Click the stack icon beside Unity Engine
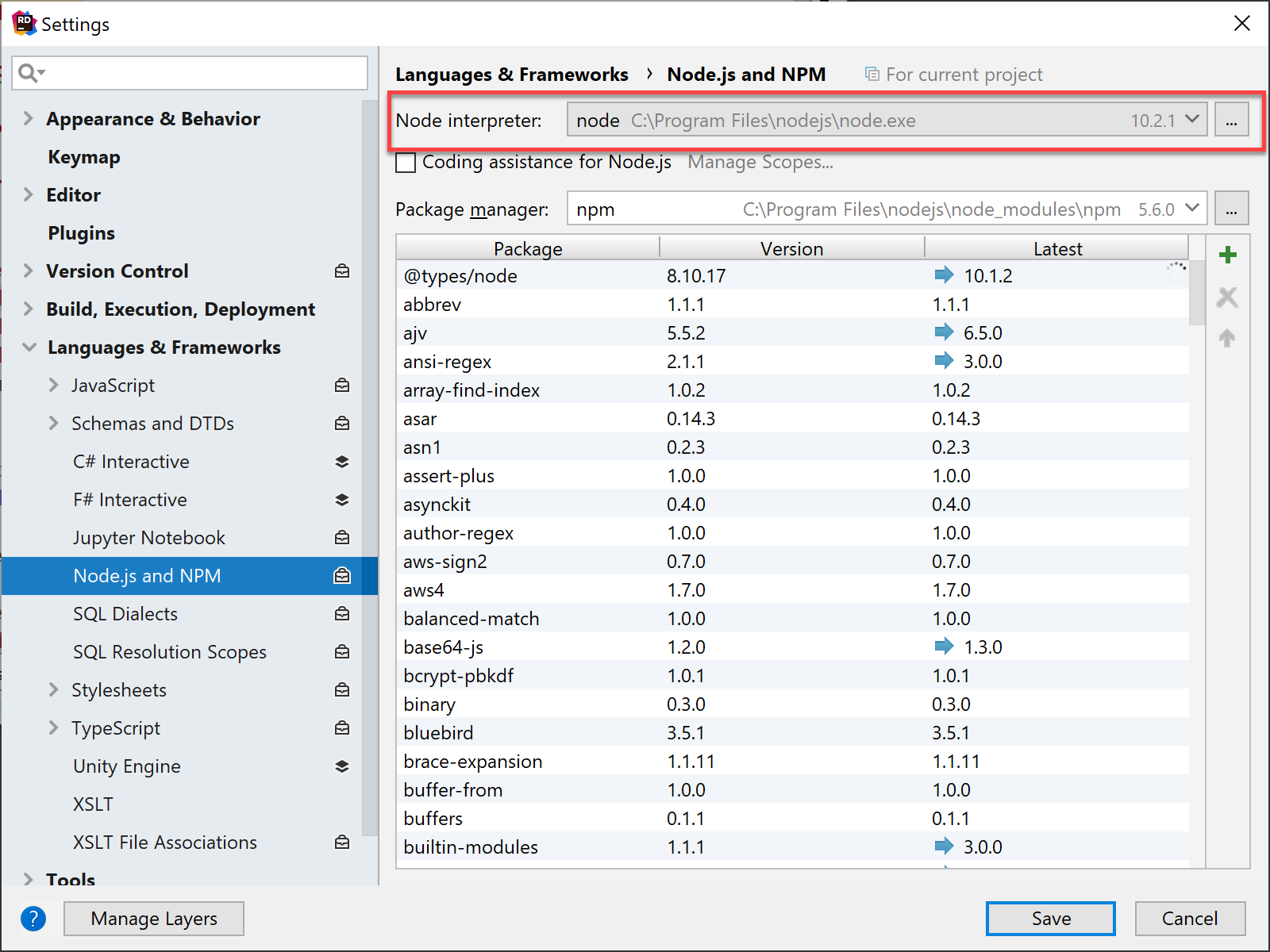The image size is (1270, 952). tap(342, 766)
